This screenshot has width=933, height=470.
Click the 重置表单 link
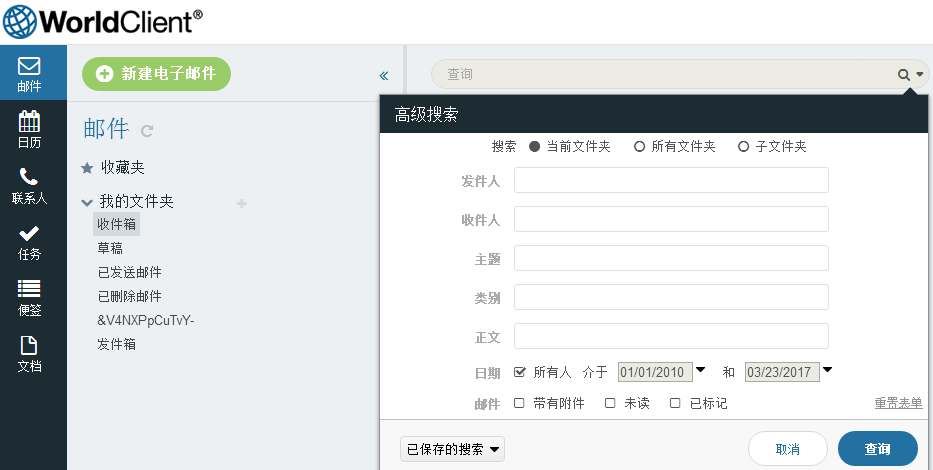(898, 403)
